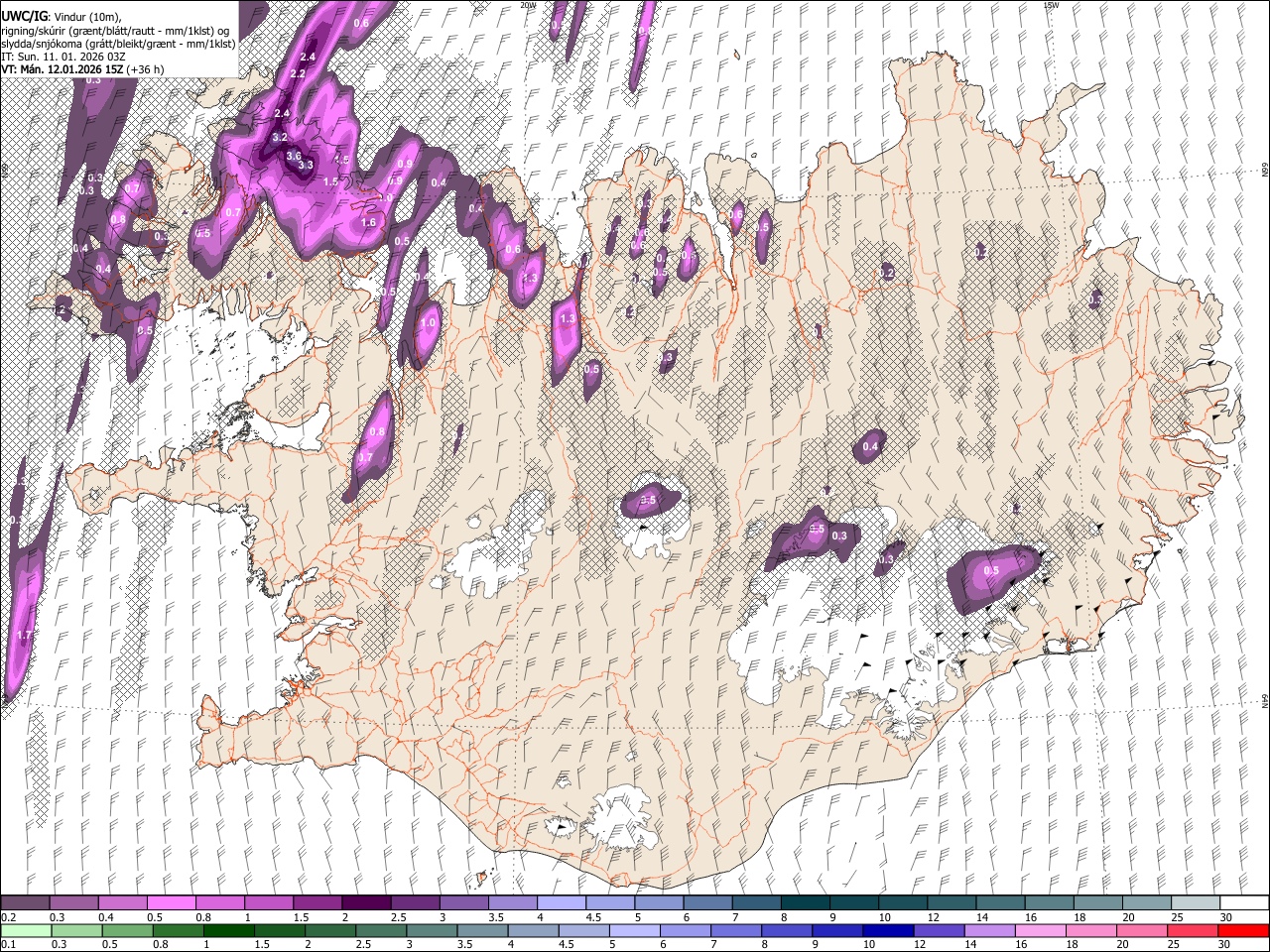Select the 'slydda/snjókoma' legend description line
The width and height of the screenshot is (1270, 952).
pos(118,44)
